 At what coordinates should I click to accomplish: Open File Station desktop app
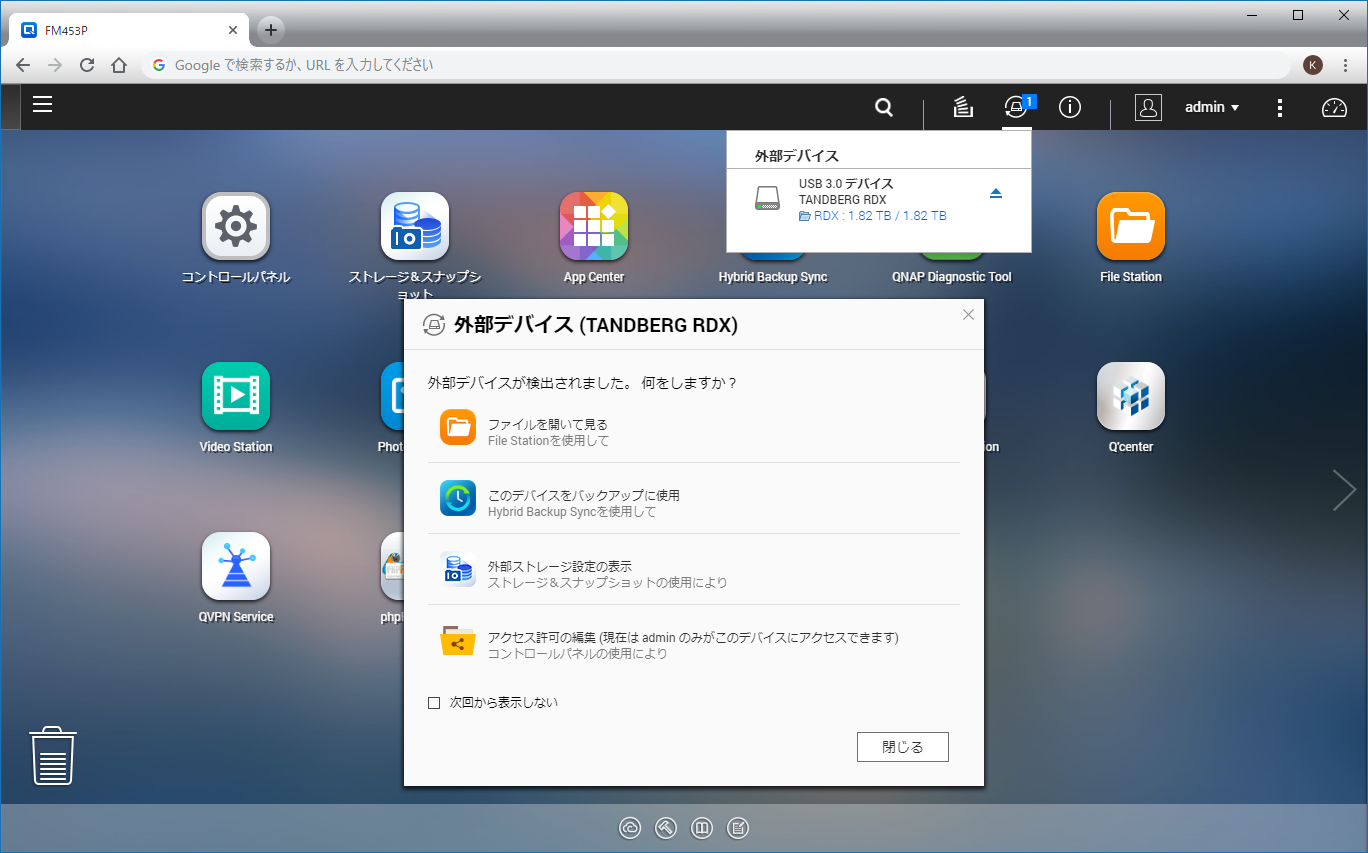coord(1130,227)
